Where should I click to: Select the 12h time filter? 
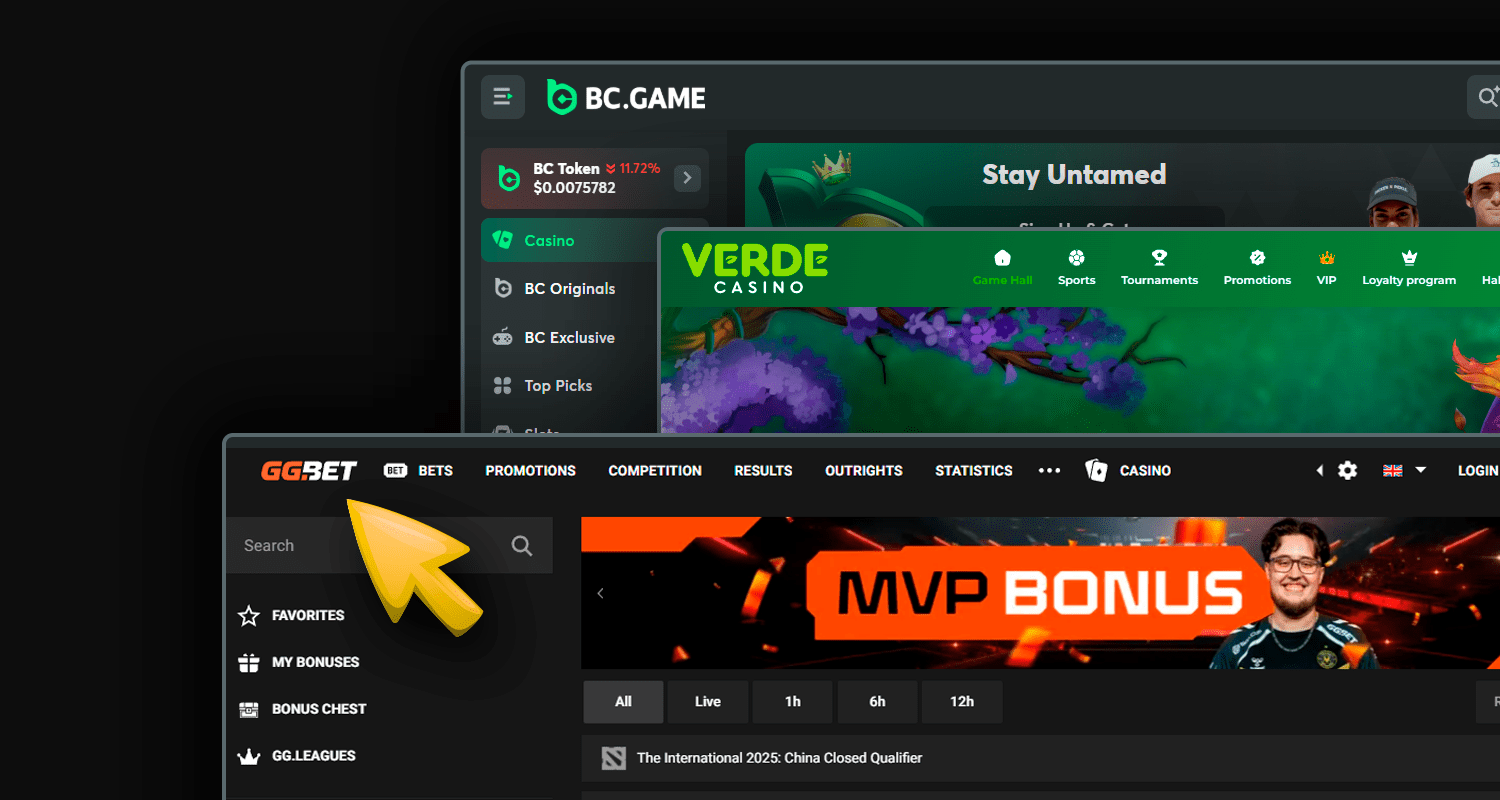point(962,702)
